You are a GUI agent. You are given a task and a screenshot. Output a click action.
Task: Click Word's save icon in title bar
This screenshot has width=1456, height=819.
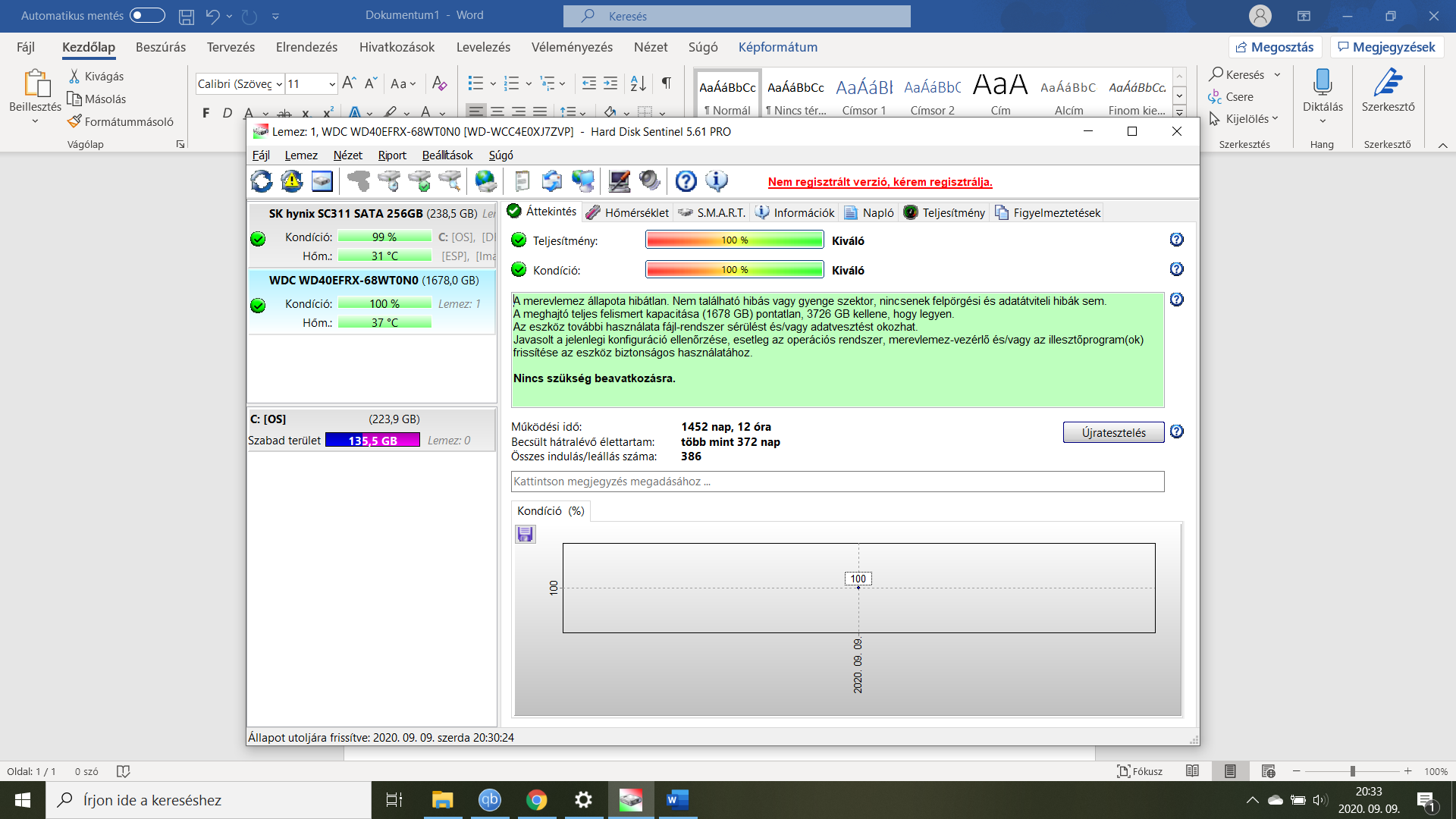pyautogui.click(x=187, y=16)
